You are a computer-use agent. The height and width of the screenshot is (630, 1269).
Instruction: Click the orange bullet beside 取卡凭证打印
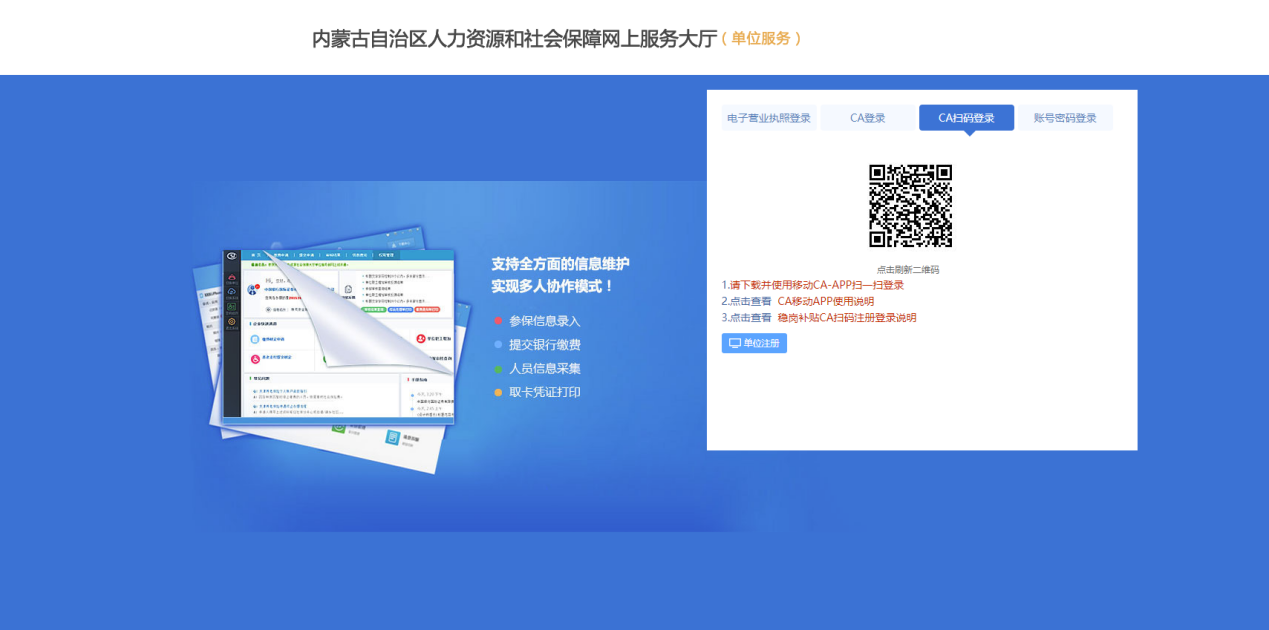pyautogui.click(x=498, y=393)
